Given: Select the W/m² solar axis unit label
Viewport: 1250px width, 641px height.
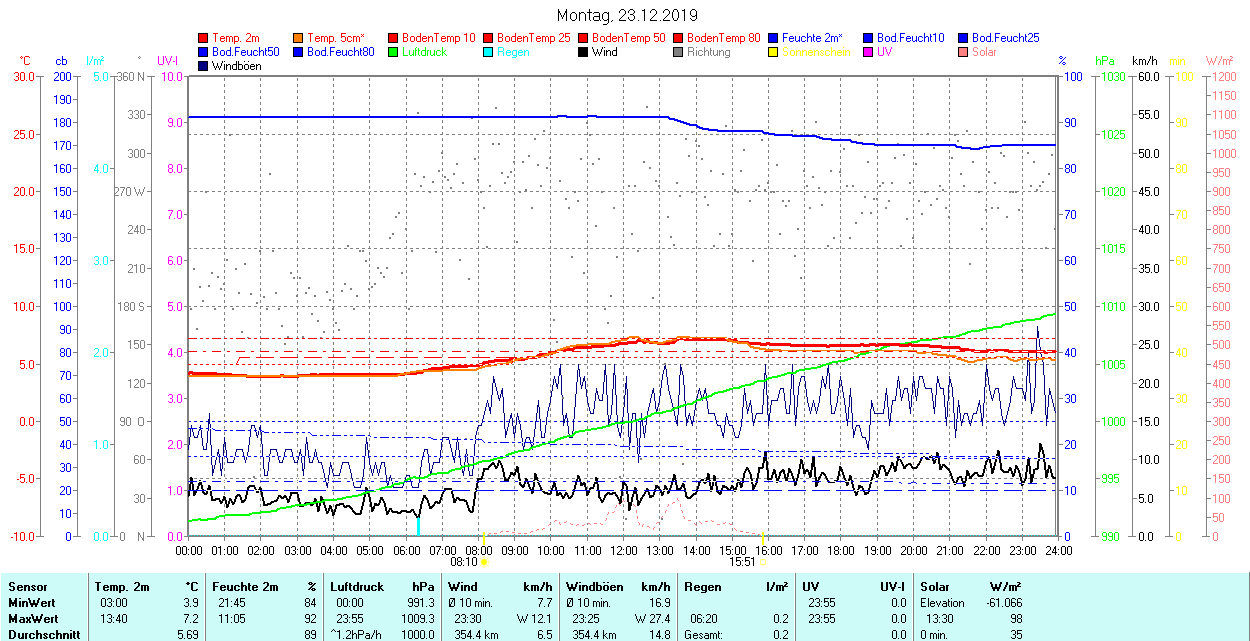Looking at the screenshot, I should 1219,61.
